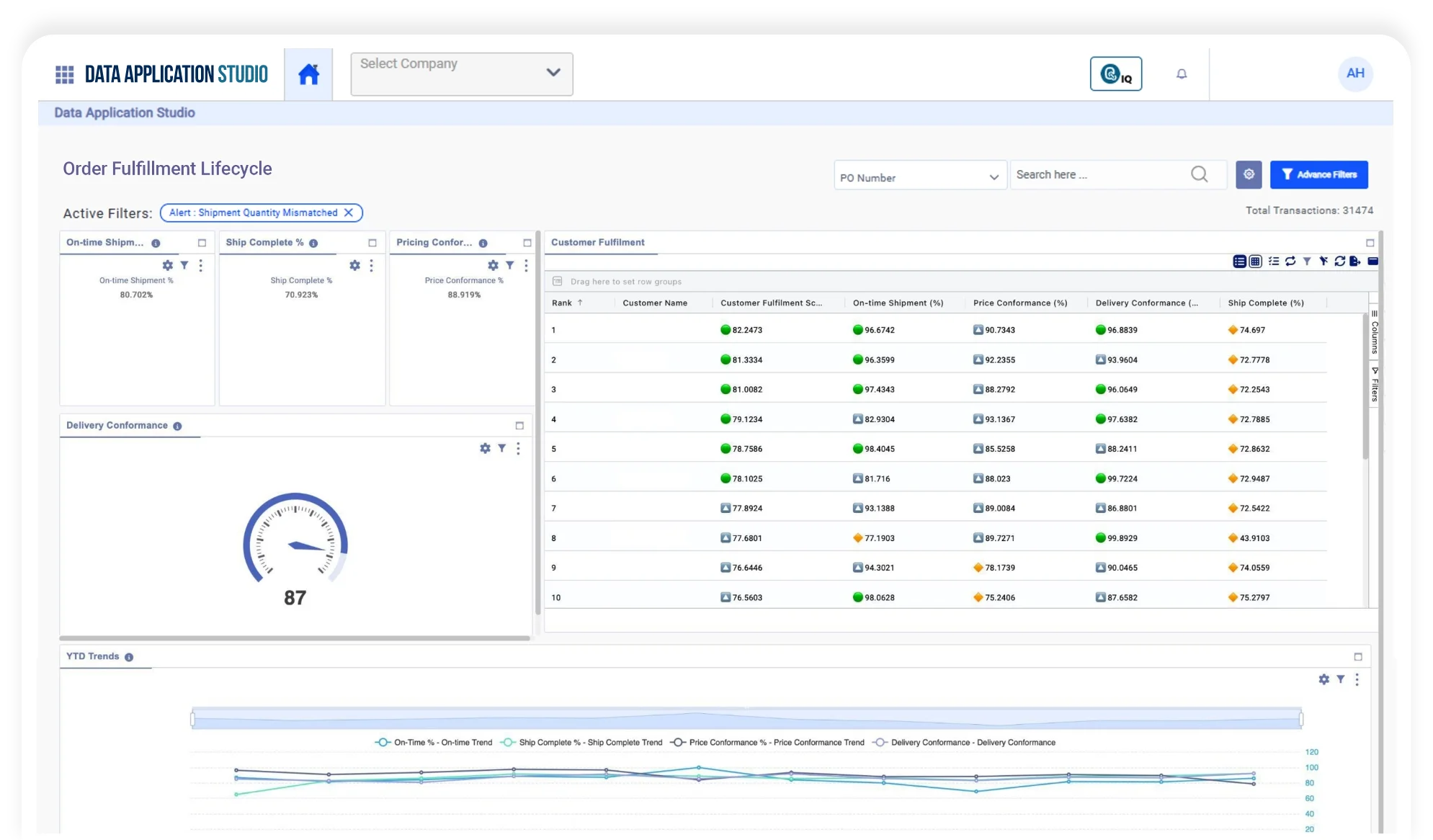Expand the PO Number dropdown
Screen dimensions: 1433x840
[x=919, y=177]
